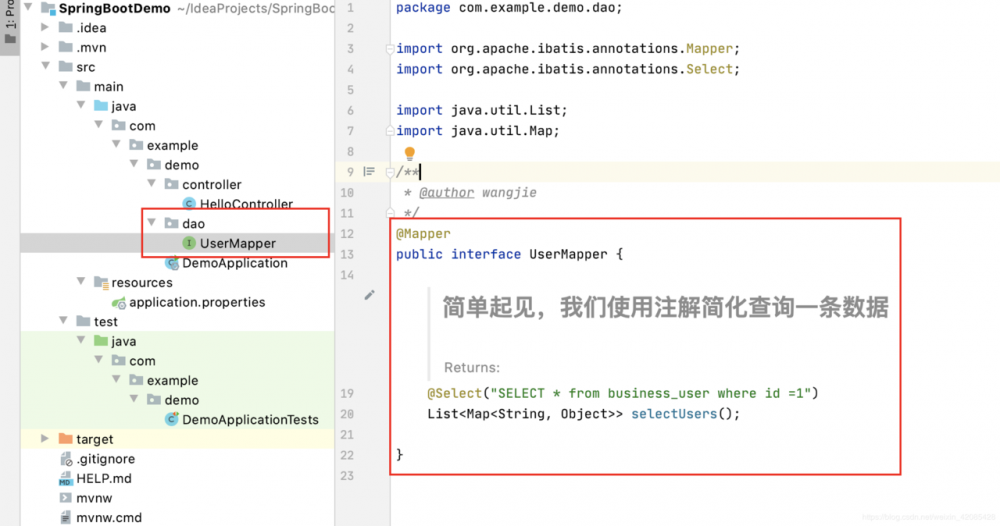
Task: Click the selectUsers method name
Action: [x=674, y=414]
